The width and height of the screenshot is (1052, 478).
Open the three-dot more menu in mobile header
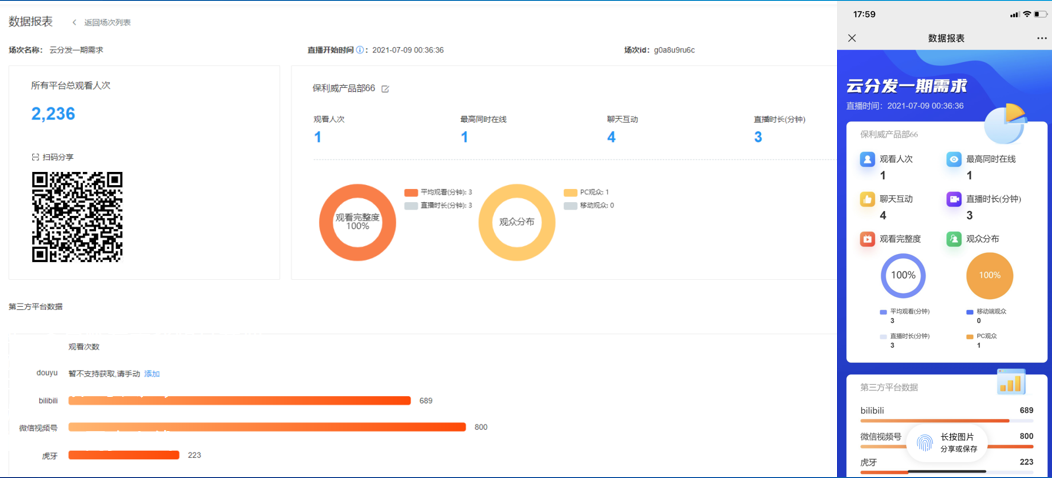pyautogui.click(x=1041, y=38)
